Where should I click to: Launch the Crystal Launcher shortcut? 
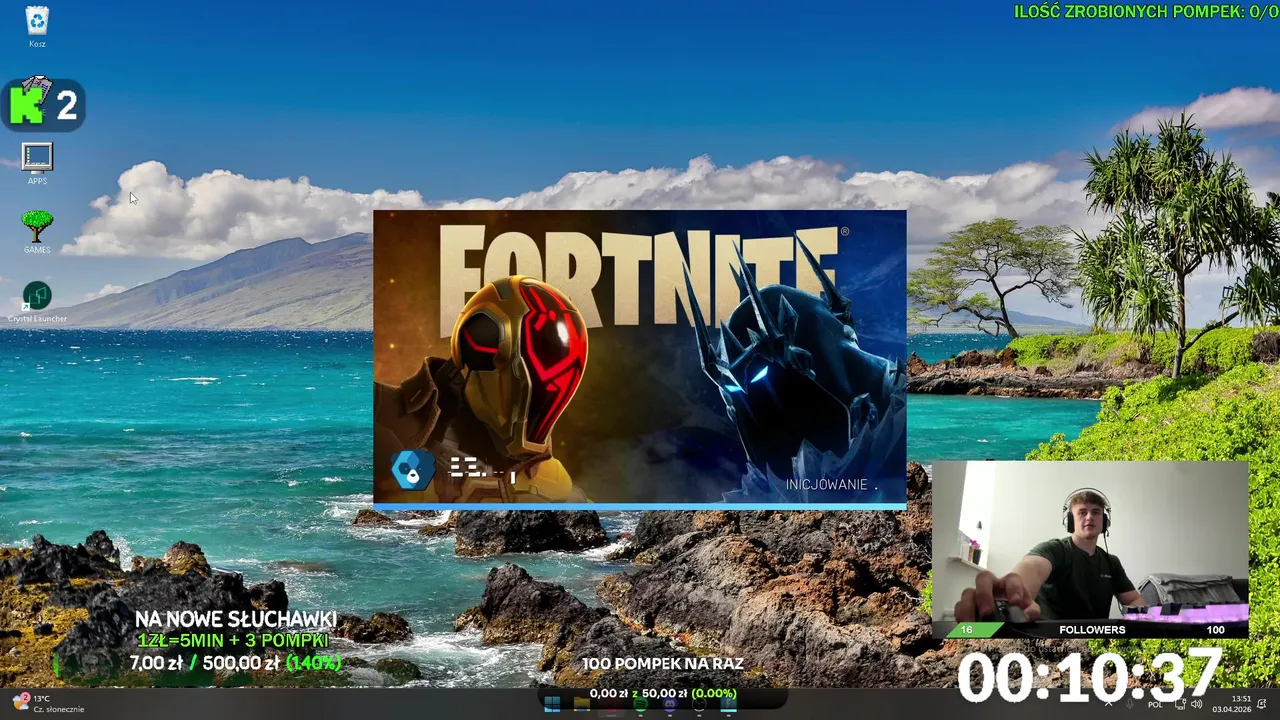37,302
